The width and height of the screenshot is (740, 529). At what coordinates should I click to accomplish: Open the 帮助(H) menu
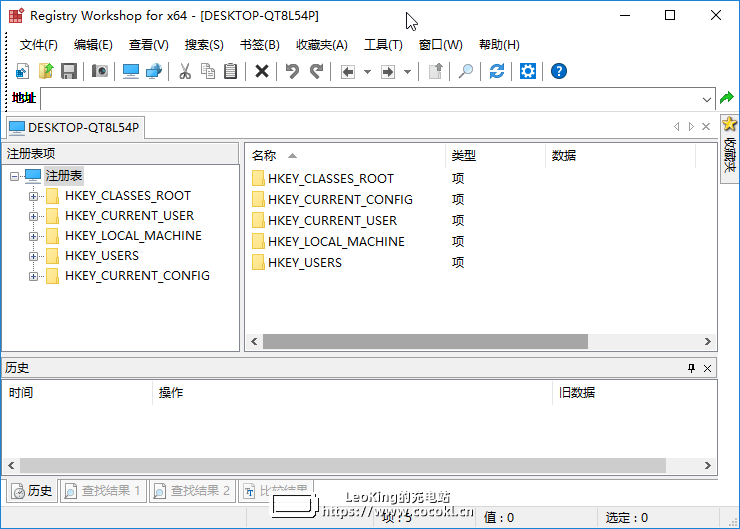(x=499, y=45)
